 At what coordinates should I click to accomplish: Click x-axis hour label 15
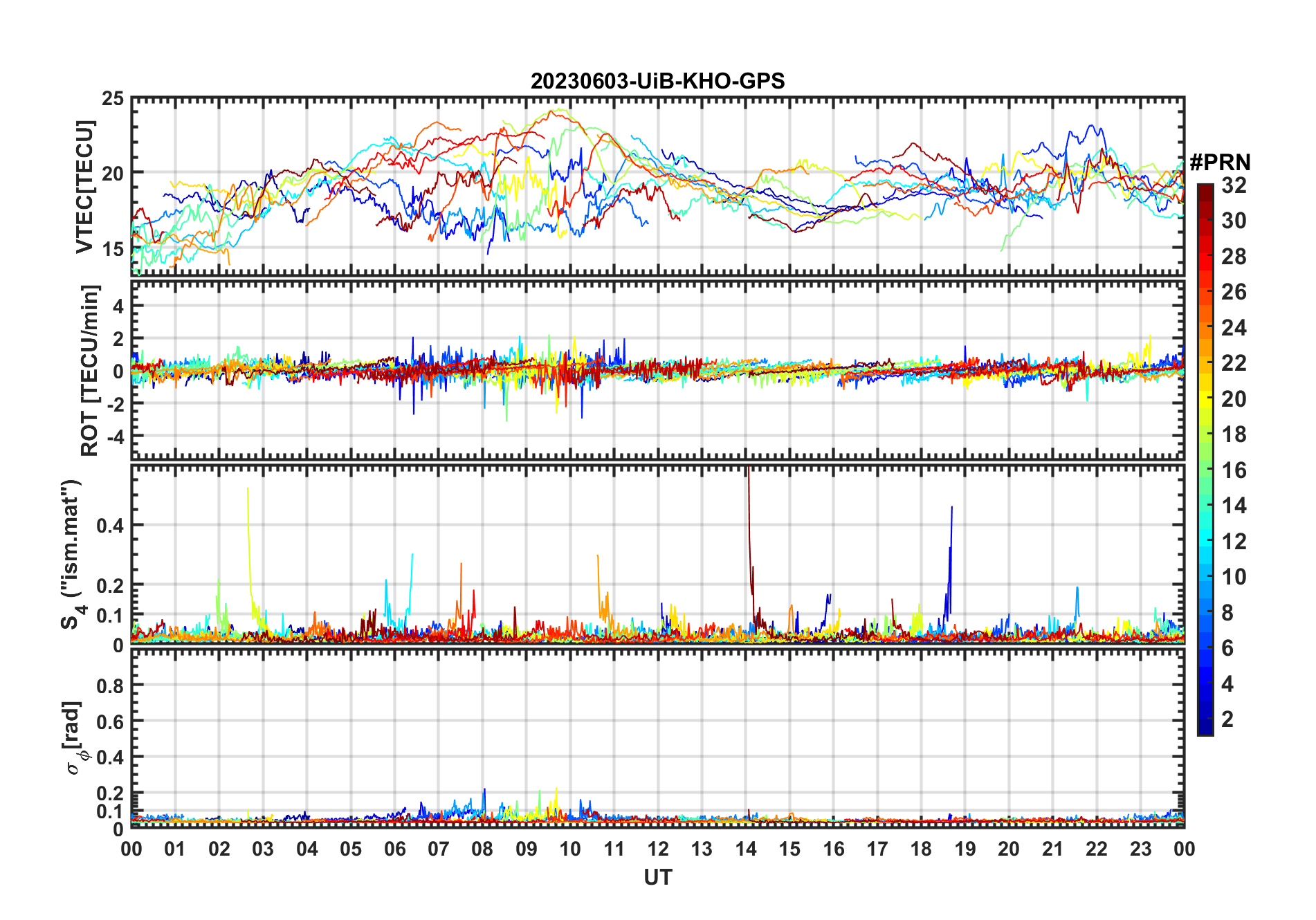789,849
